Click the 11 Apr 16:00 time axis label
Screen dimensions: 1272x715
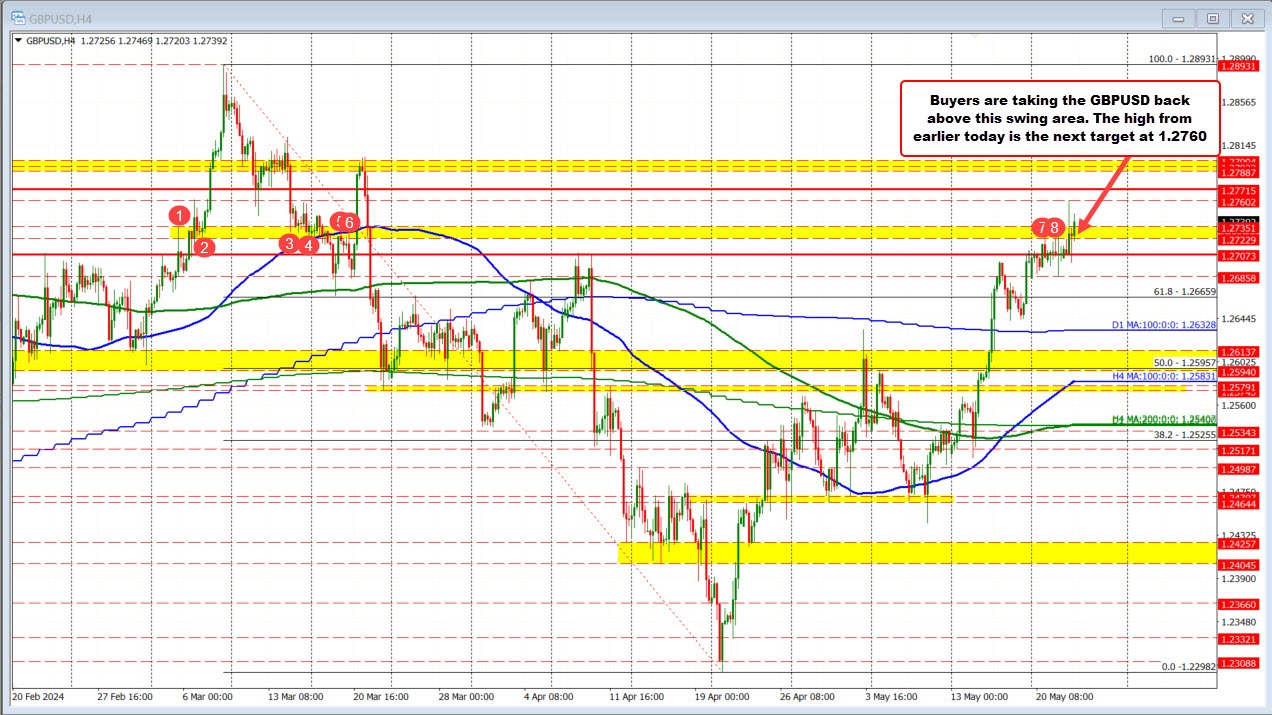tap(637, 696)
